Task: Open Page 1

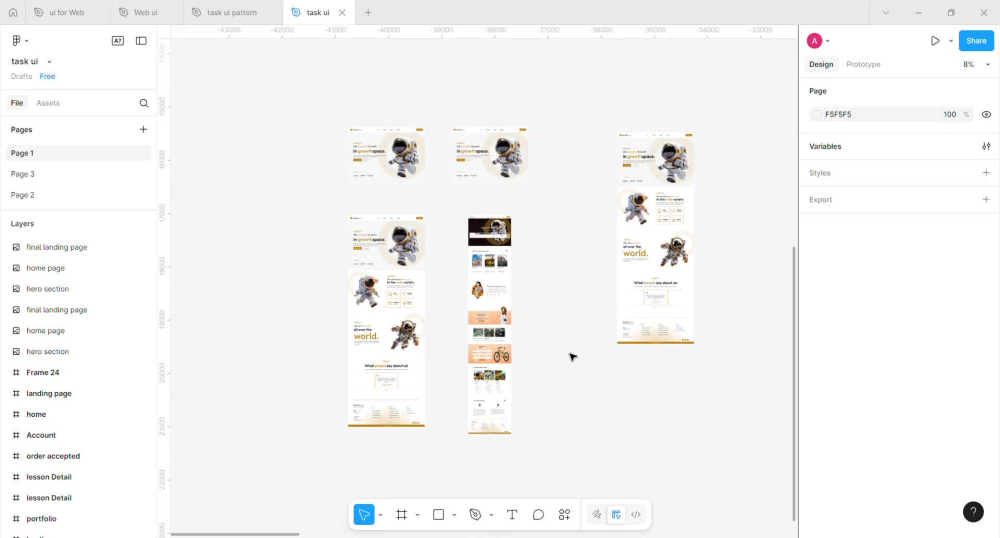Action: point(78,153)
